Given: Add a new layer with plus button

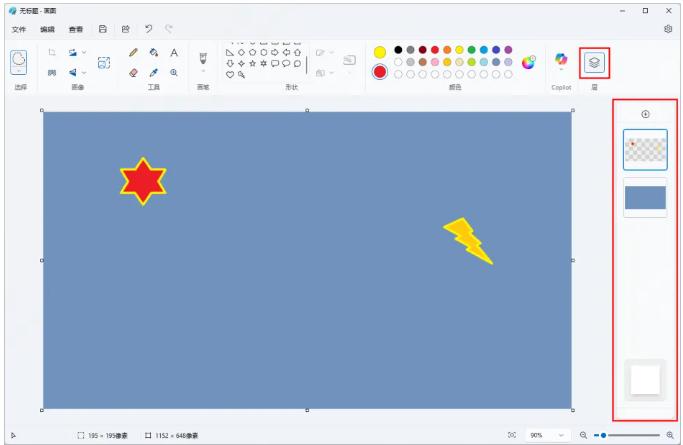Looking at the screenshot, I should tap(645, 114).
